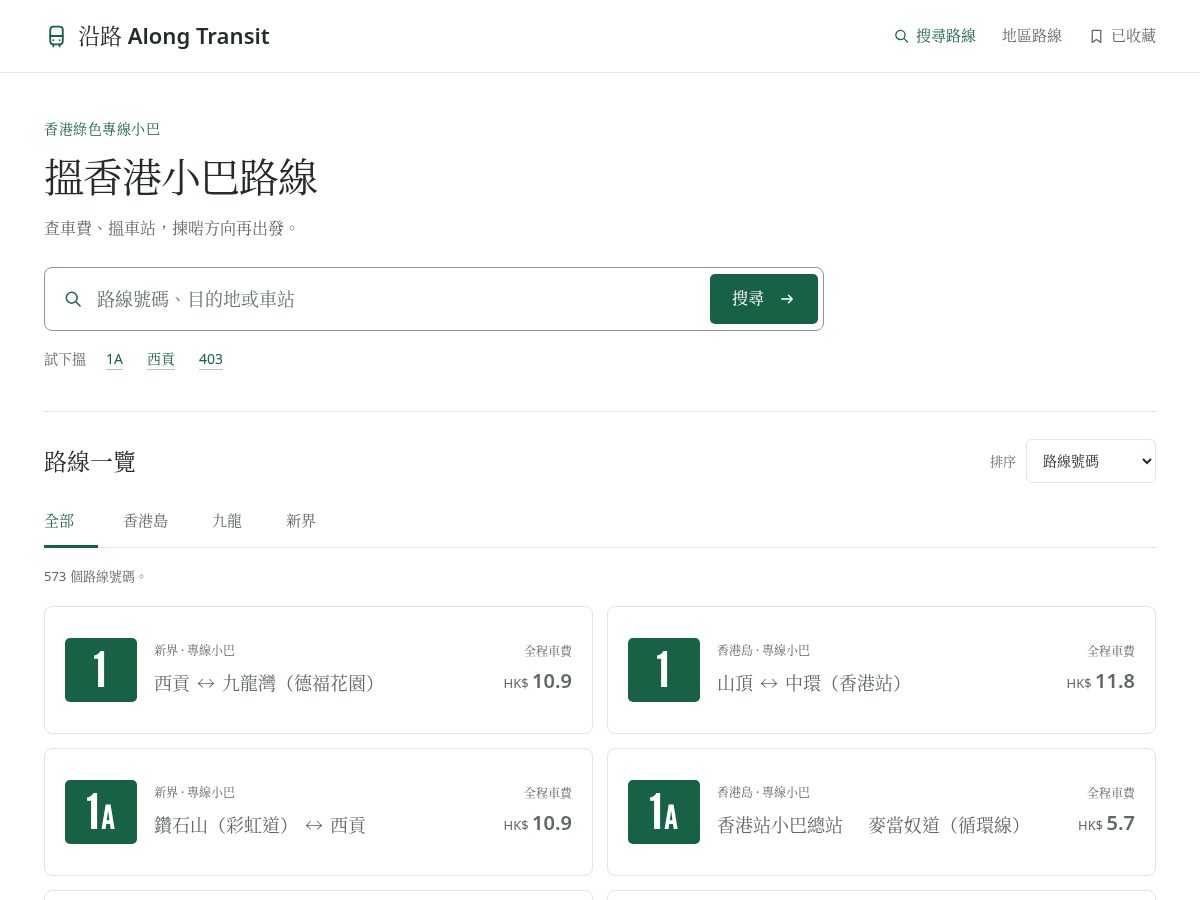This screenshot has height=900, width=1200.
Task: Click the two-way arrow between 鑽石山 and 西貢
Action: [x=314, y=825]
